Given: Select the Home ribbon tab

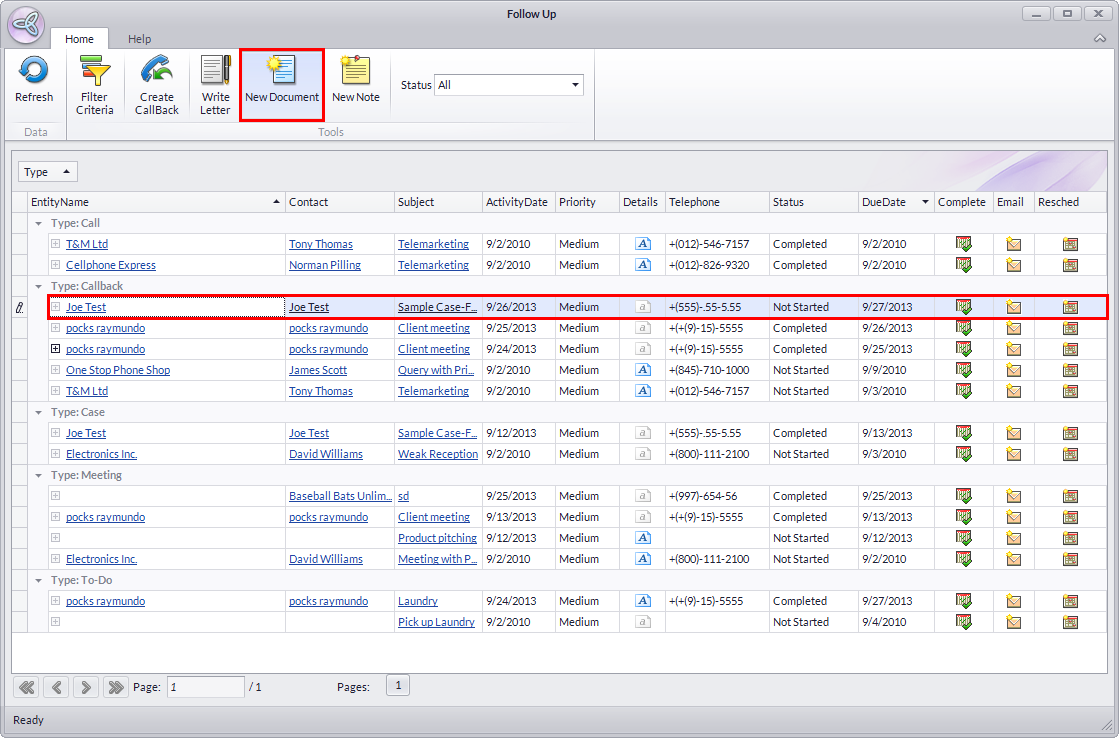Looking at the screenshot, I should (x=79, y=39).
